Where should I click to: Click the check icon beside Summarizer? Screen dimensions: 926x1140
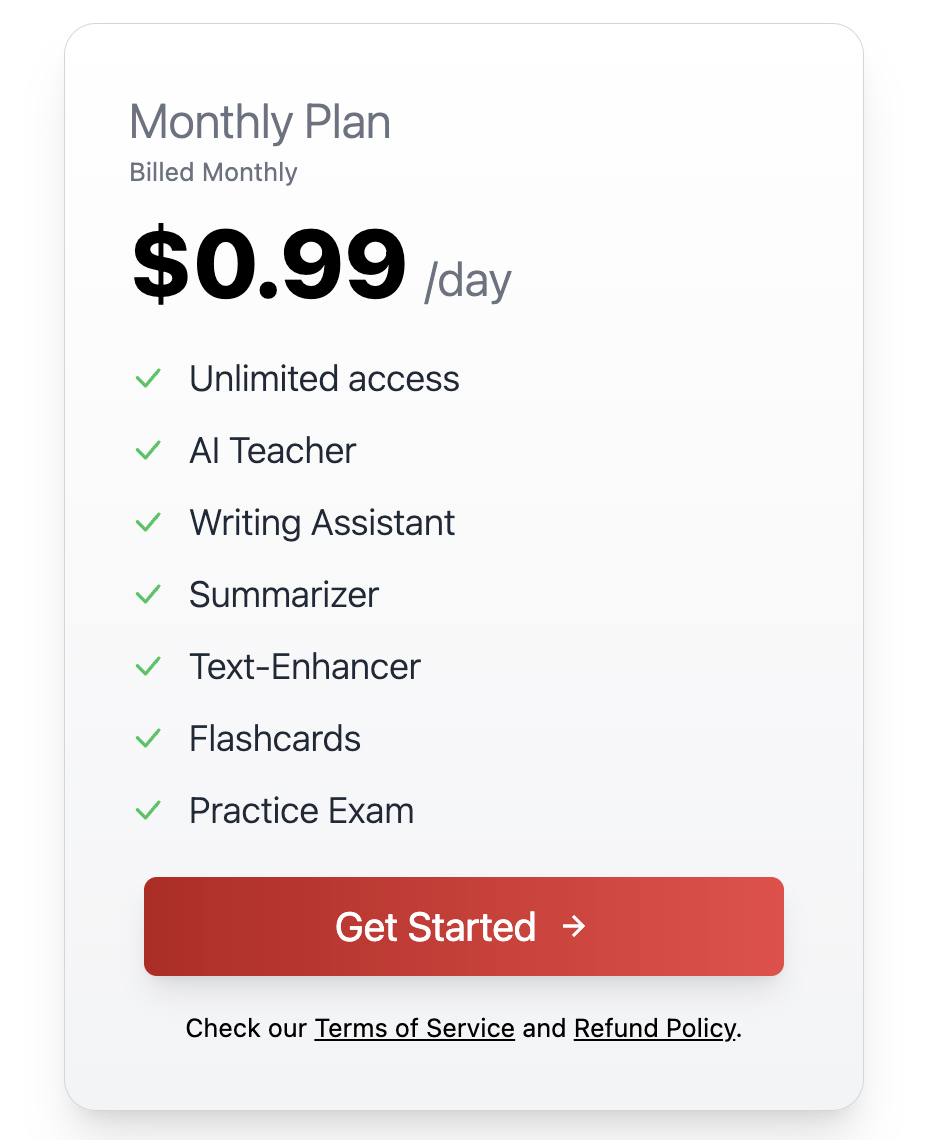pyautogui.click(x=148, y=595)
